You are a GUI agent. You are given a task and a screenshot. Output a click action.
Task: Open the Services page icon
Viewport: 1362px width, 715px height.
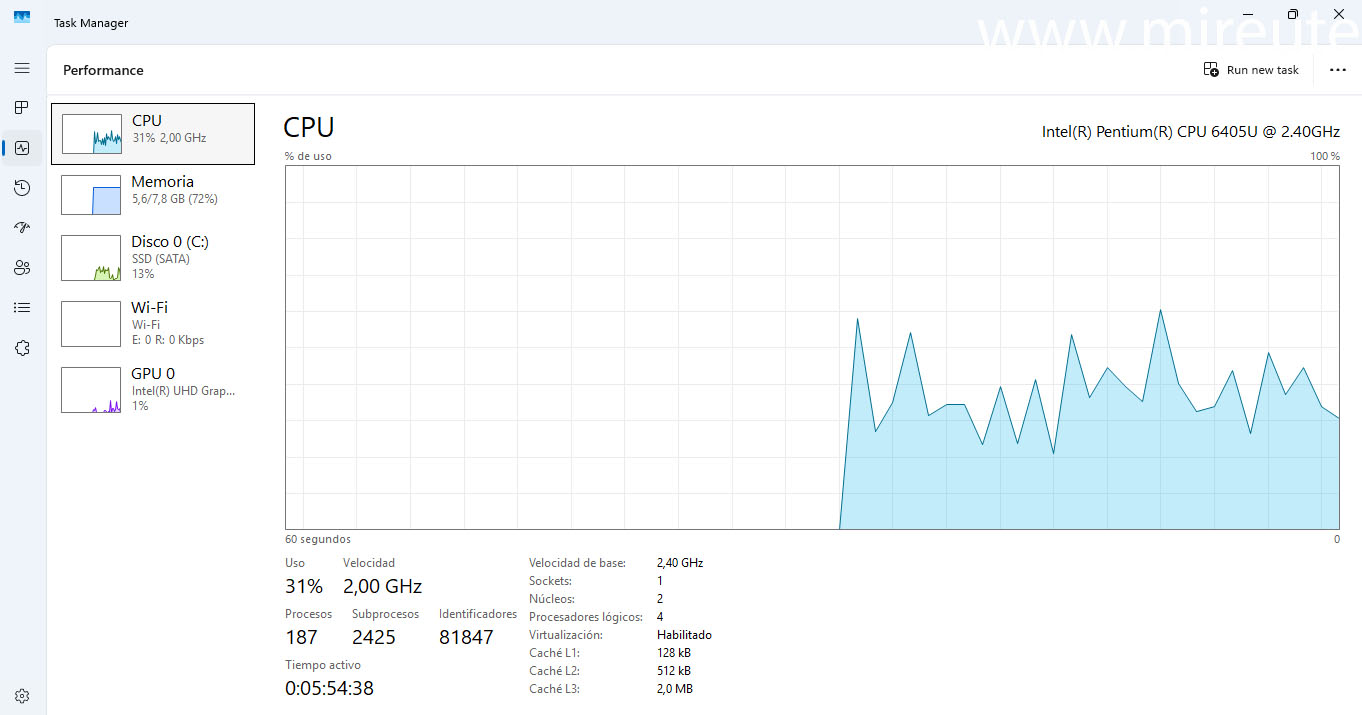[22, 348]
